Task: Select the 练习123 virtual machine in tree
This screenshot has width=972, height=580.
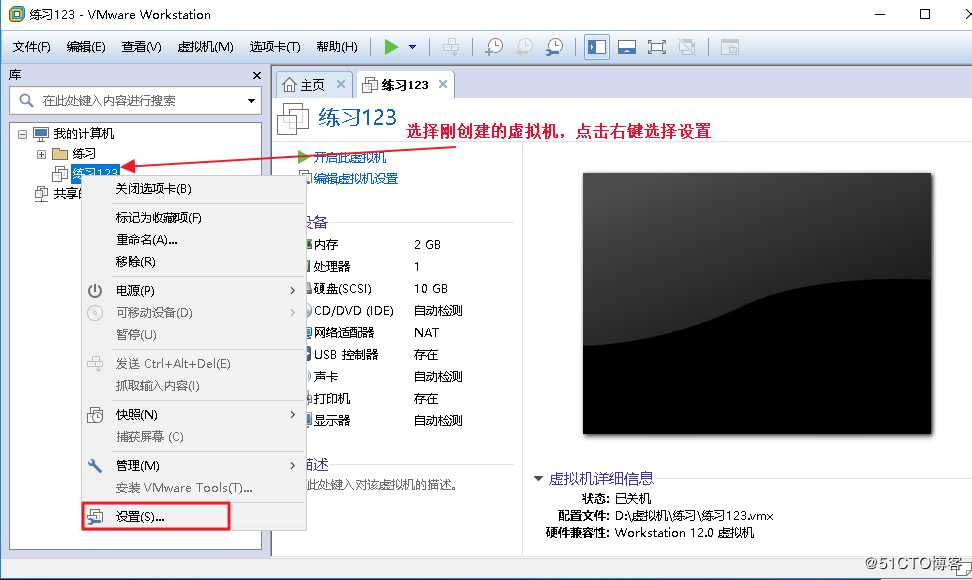Action: coord(95,172)
